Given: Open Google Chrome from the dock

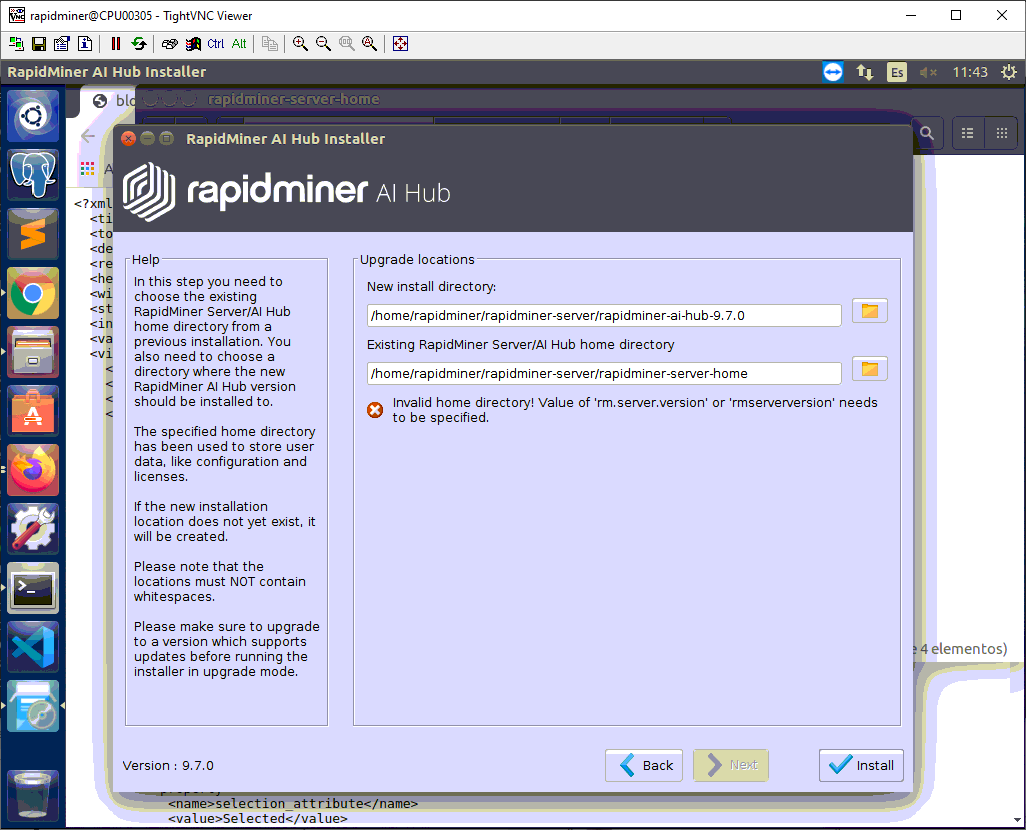Looking at the screenshot, I should click(x=33, y=293).
